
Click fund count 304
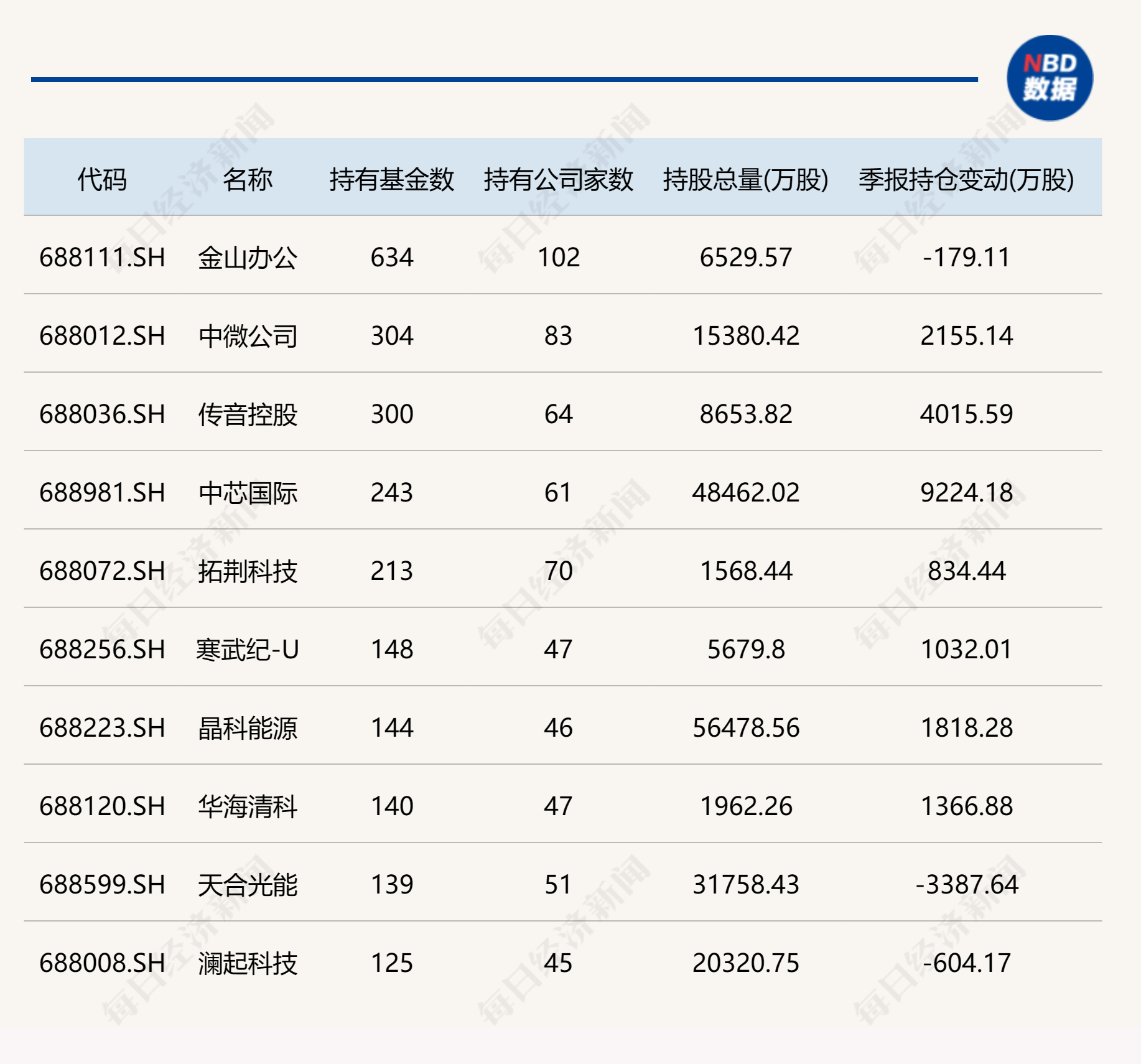[392, 336]
